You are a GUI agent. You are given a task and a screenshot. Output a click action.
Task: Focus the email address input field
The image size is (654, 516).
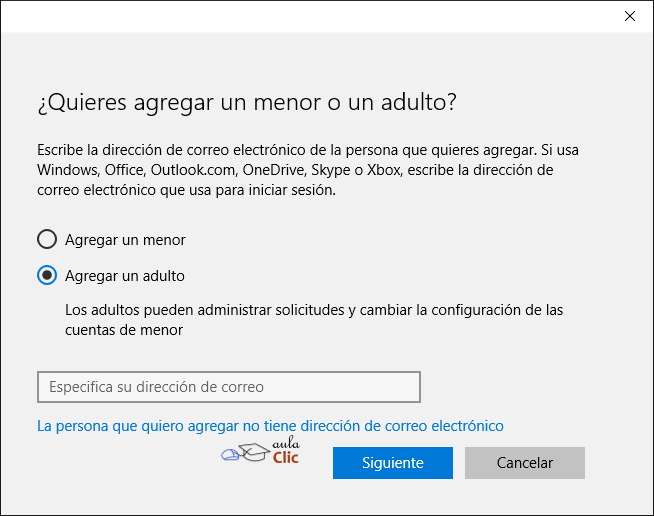[228, 386]
